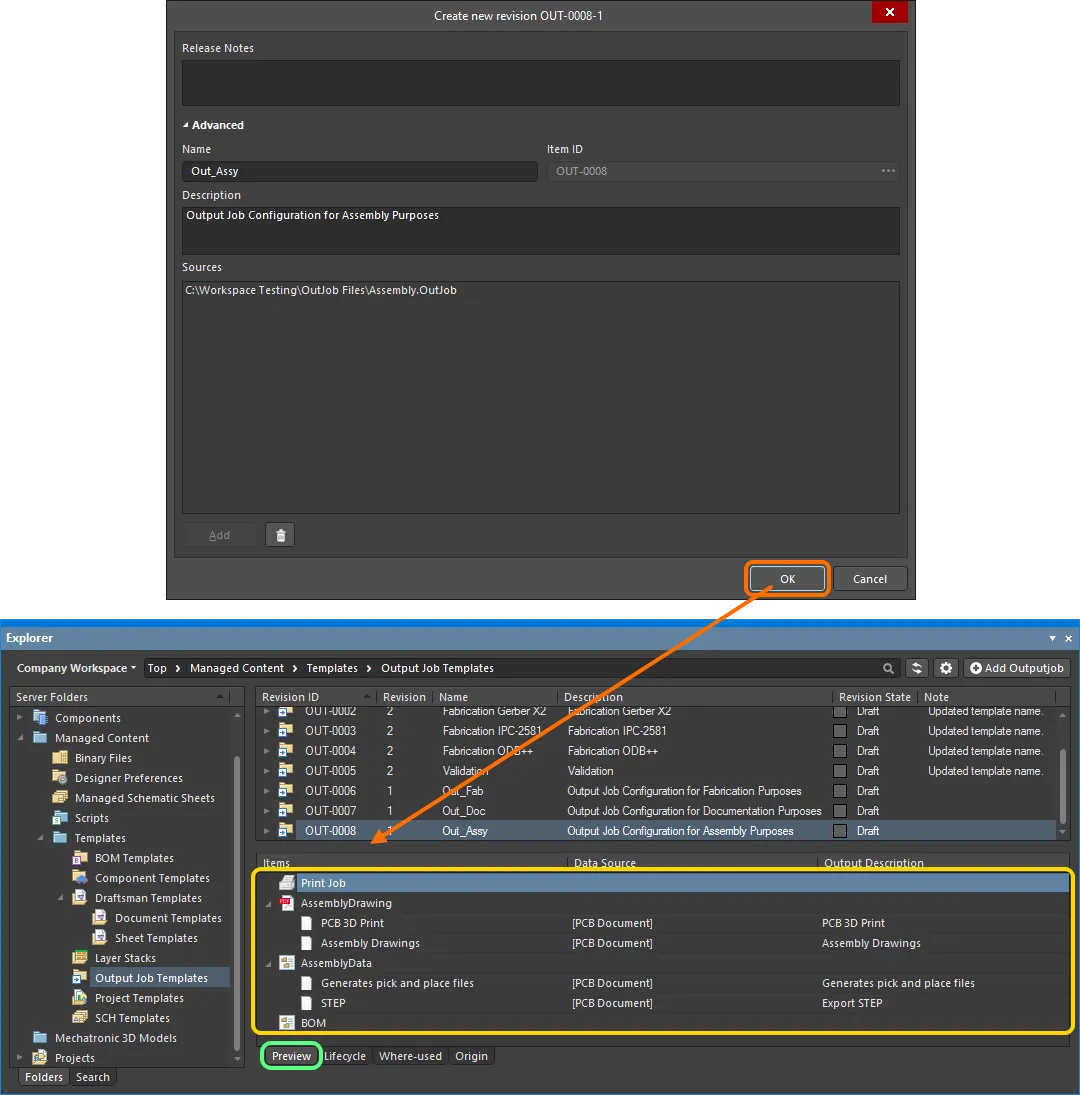
Task: Click the SCH Templates folder icon
Action: [x=80, y=1017]
